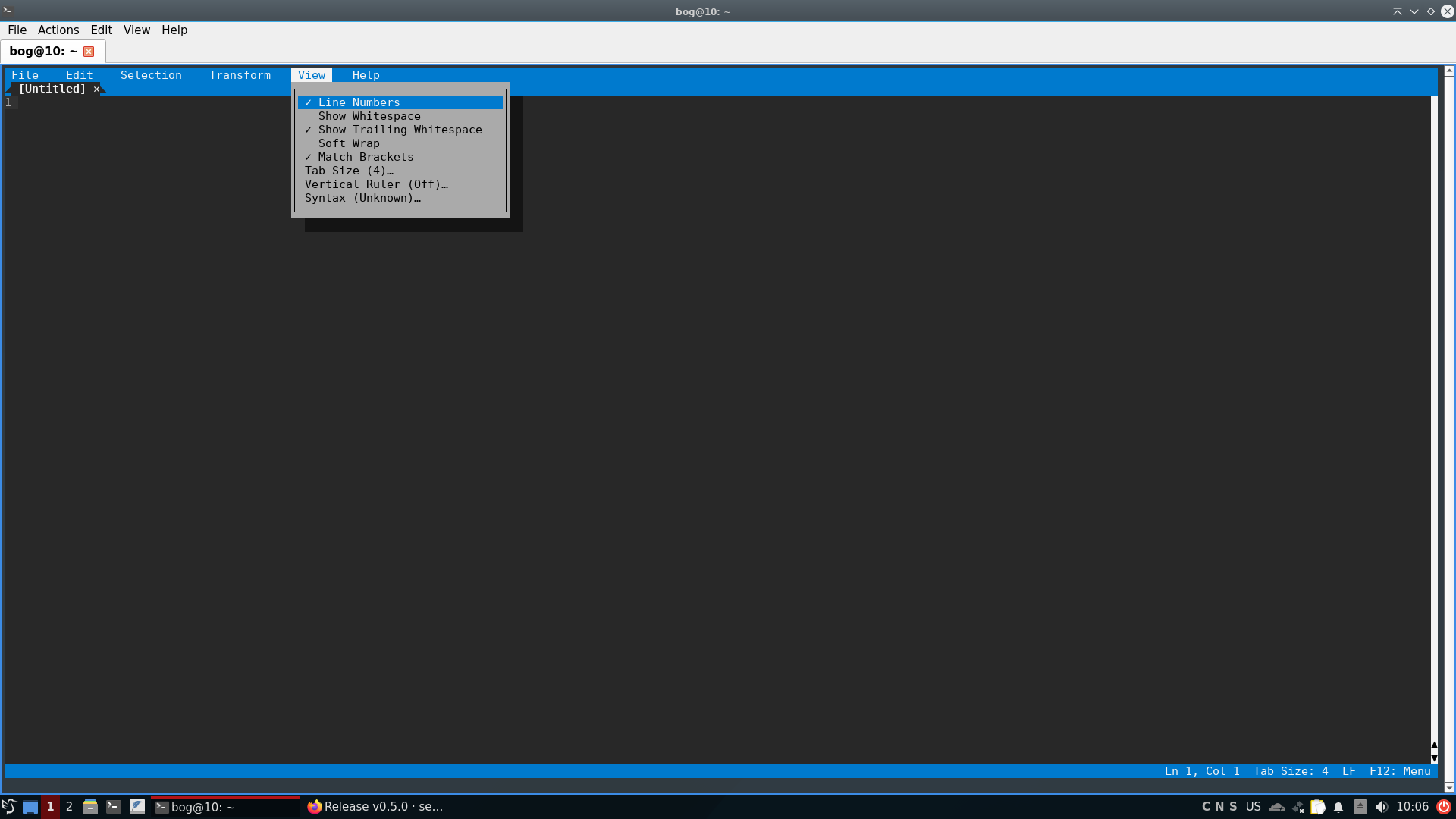The height and width of the screenshot is (819, 1456).
Task: Switch to workspace 2
Action: [69, 807]
